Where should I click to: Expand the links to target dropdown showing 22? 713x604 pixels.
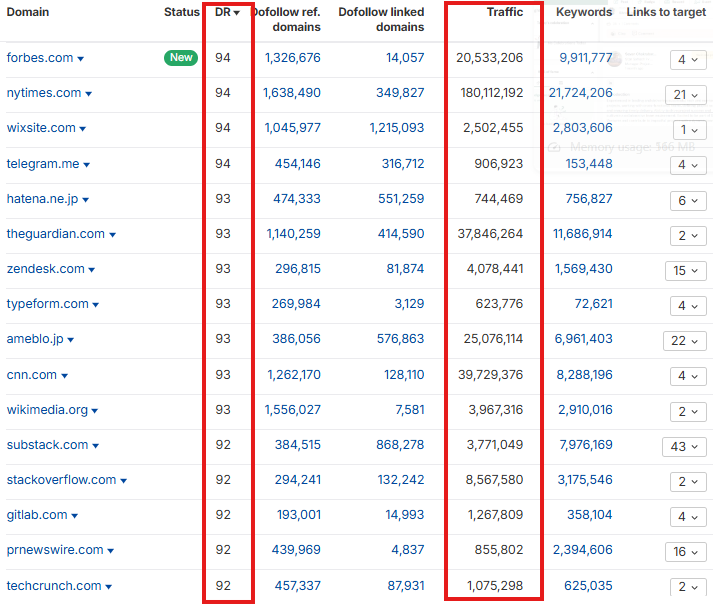683,340
